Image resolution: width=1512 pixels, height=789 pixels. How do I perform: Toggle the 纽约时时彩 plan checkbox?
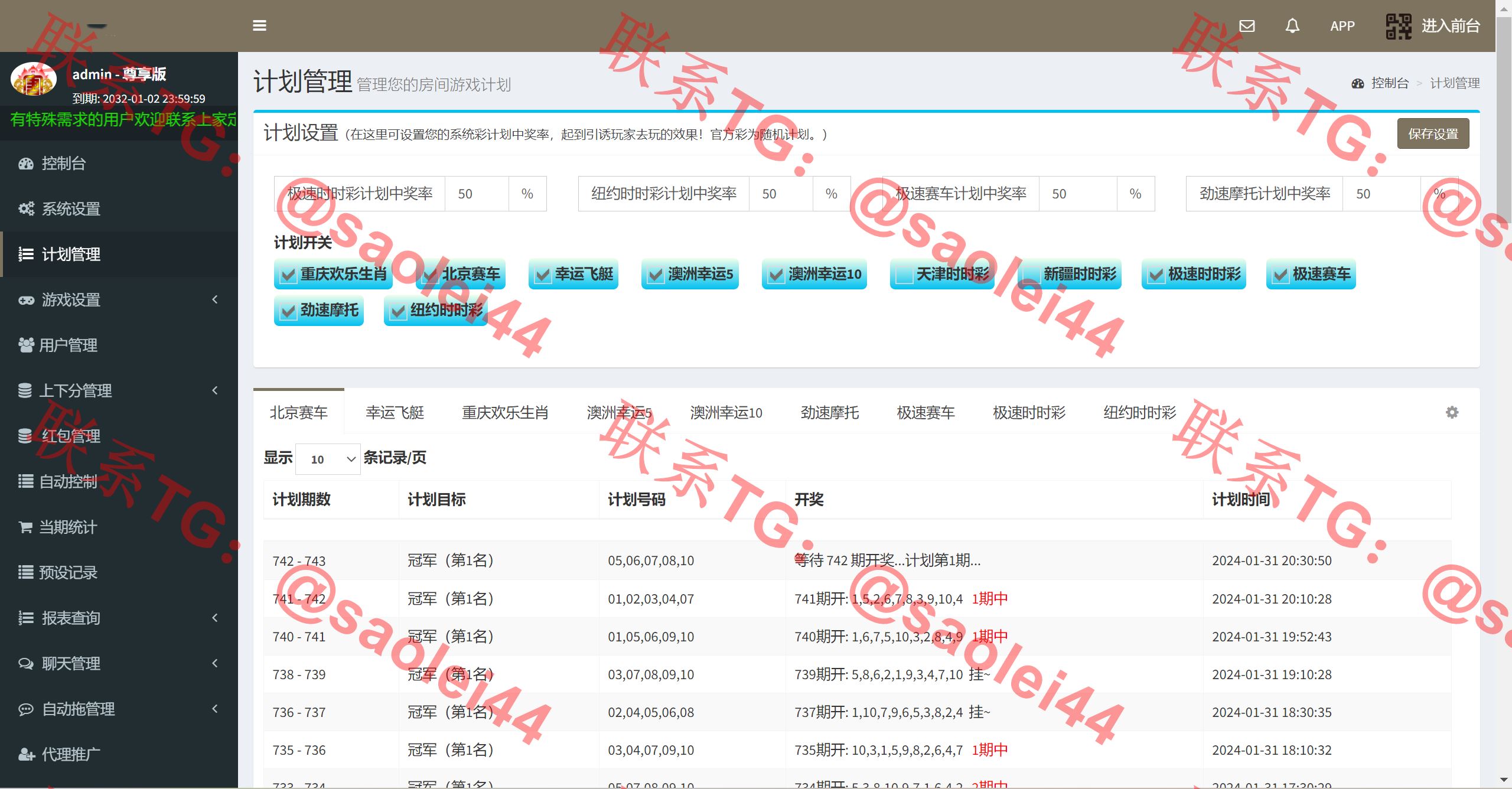click(x=398, y=311)
